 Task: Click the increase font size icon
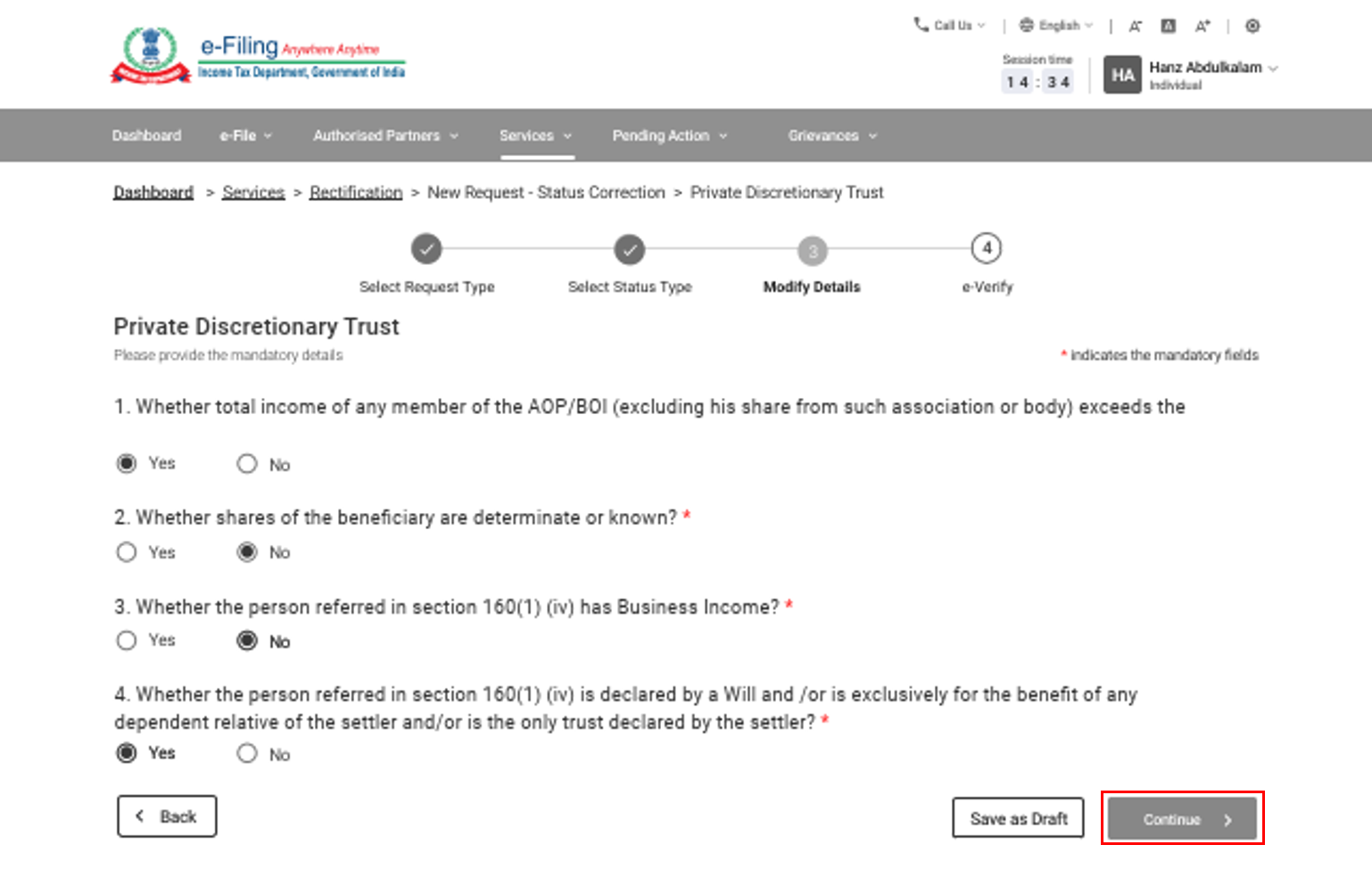1203,26
